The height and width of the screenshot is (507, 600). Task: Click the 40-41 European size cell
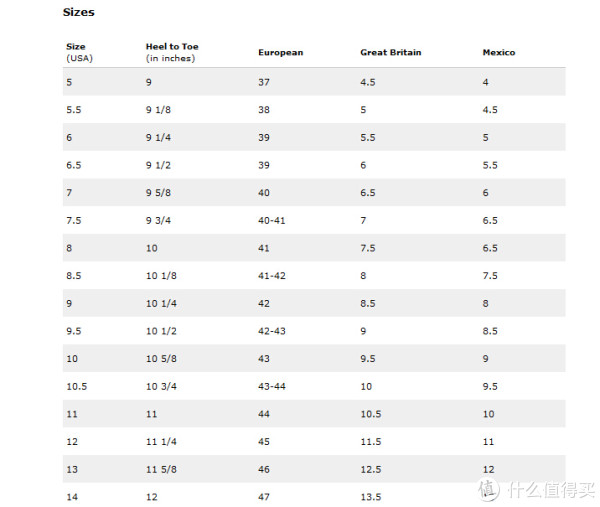(x=271, y=221)
